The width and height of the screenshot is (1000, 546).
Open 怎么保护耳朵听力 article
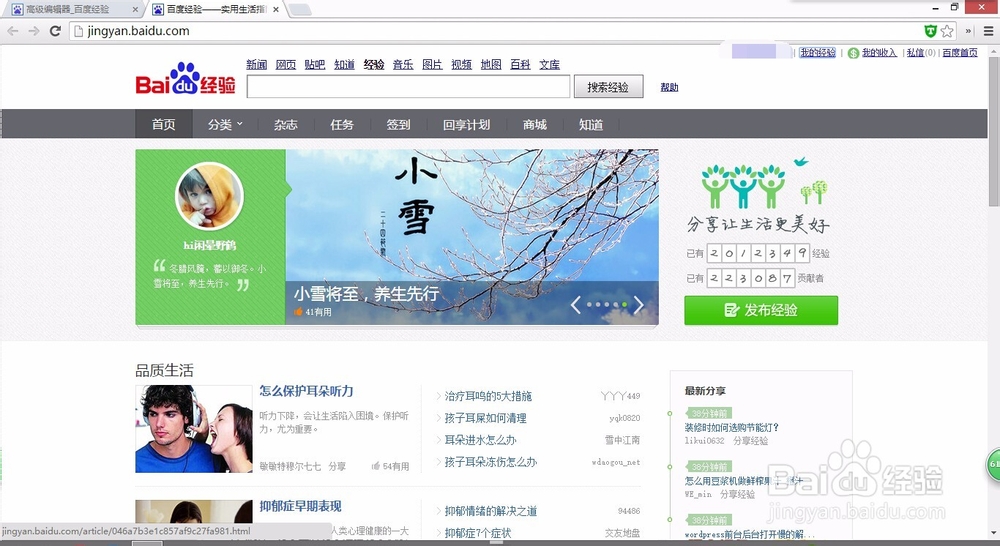pos(306,391)
